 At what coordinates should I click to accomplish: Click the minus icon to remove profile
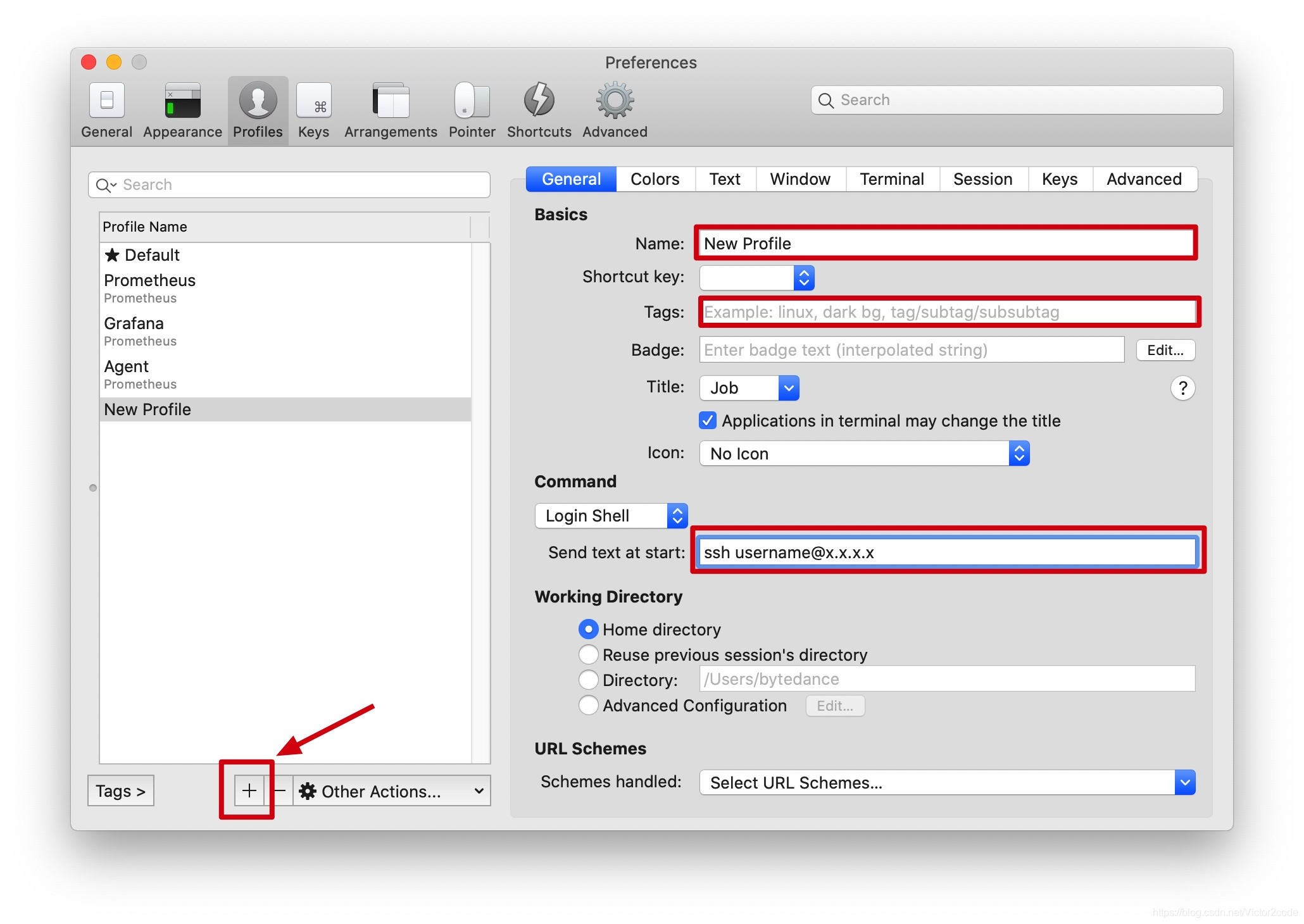pyautogui.click(x=280, y=790)
